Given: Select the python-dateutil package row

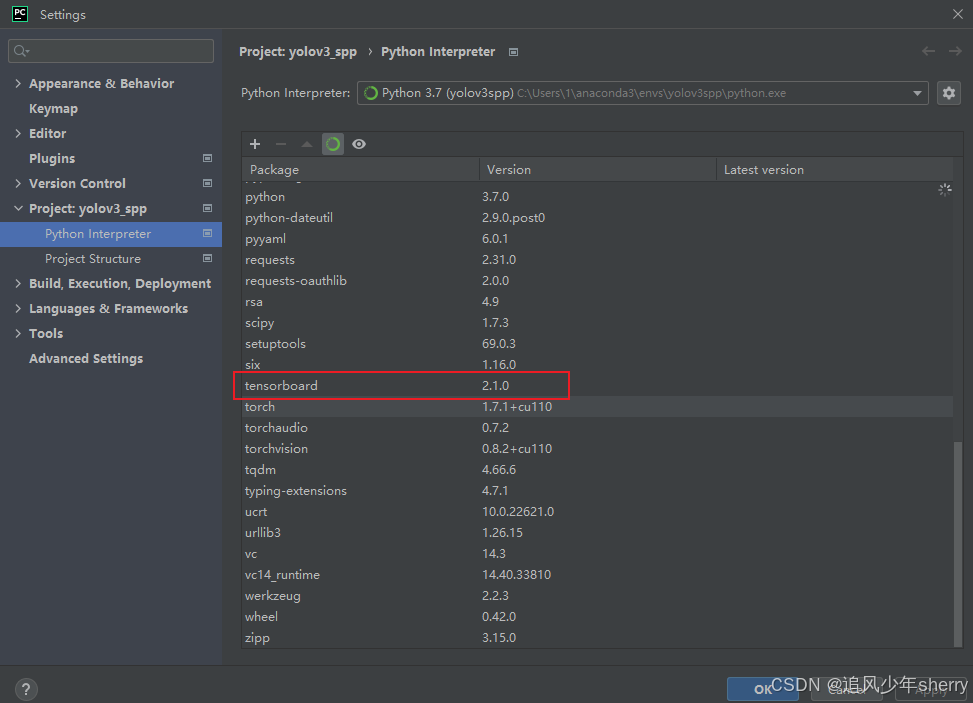Looking at the screenshot, I should pyautogui.click(x=598, y=218).
